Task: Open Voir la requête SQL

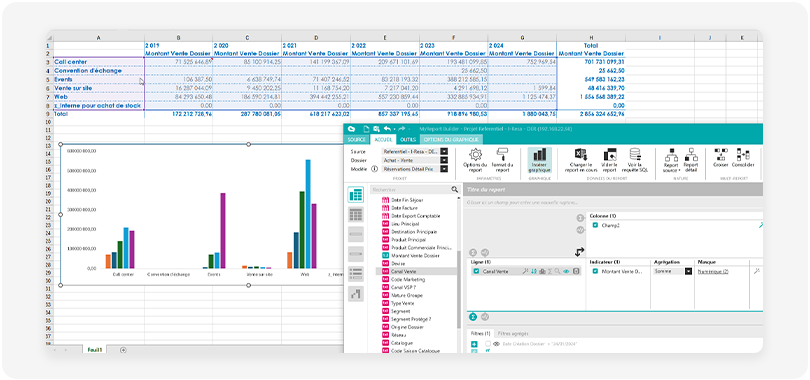Action: tap(635, 154)
